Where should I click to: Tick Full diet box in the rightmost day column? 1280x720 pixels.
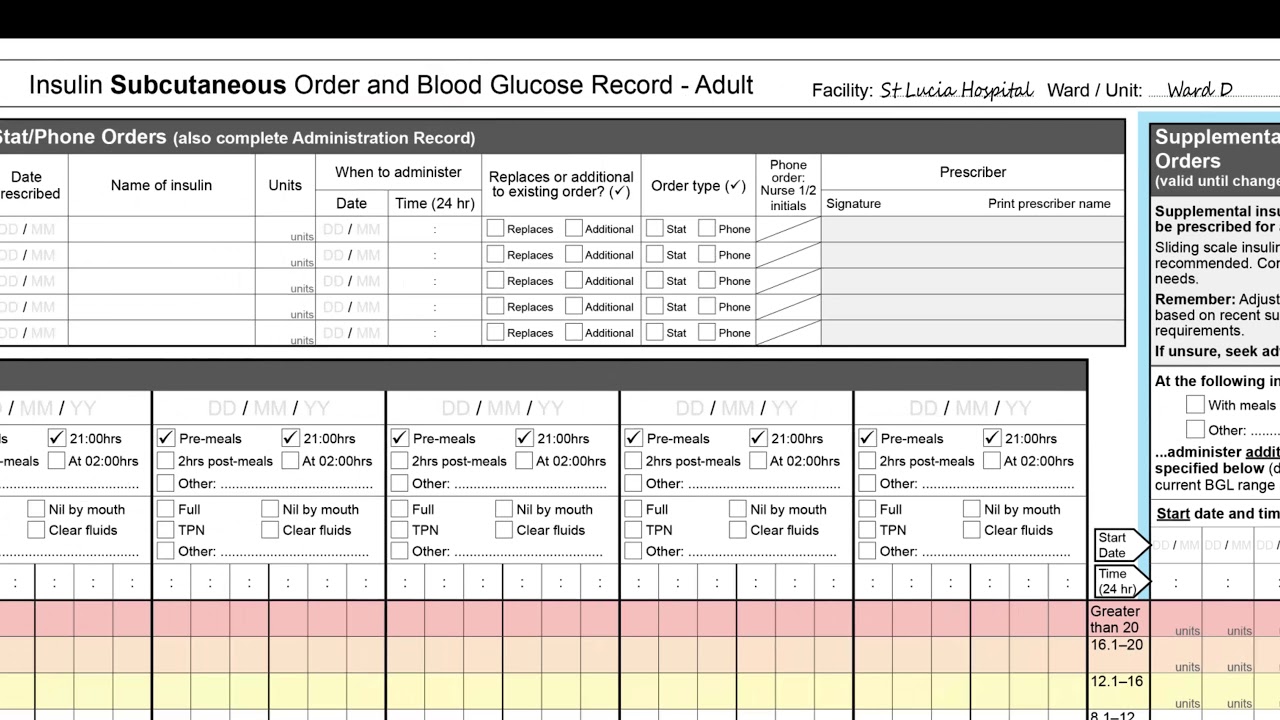click(x=868, y=509)
